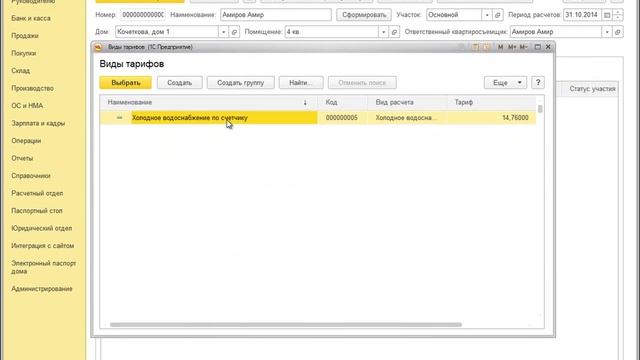
Task: Click the Номер input field
Action: coord(143,15)
